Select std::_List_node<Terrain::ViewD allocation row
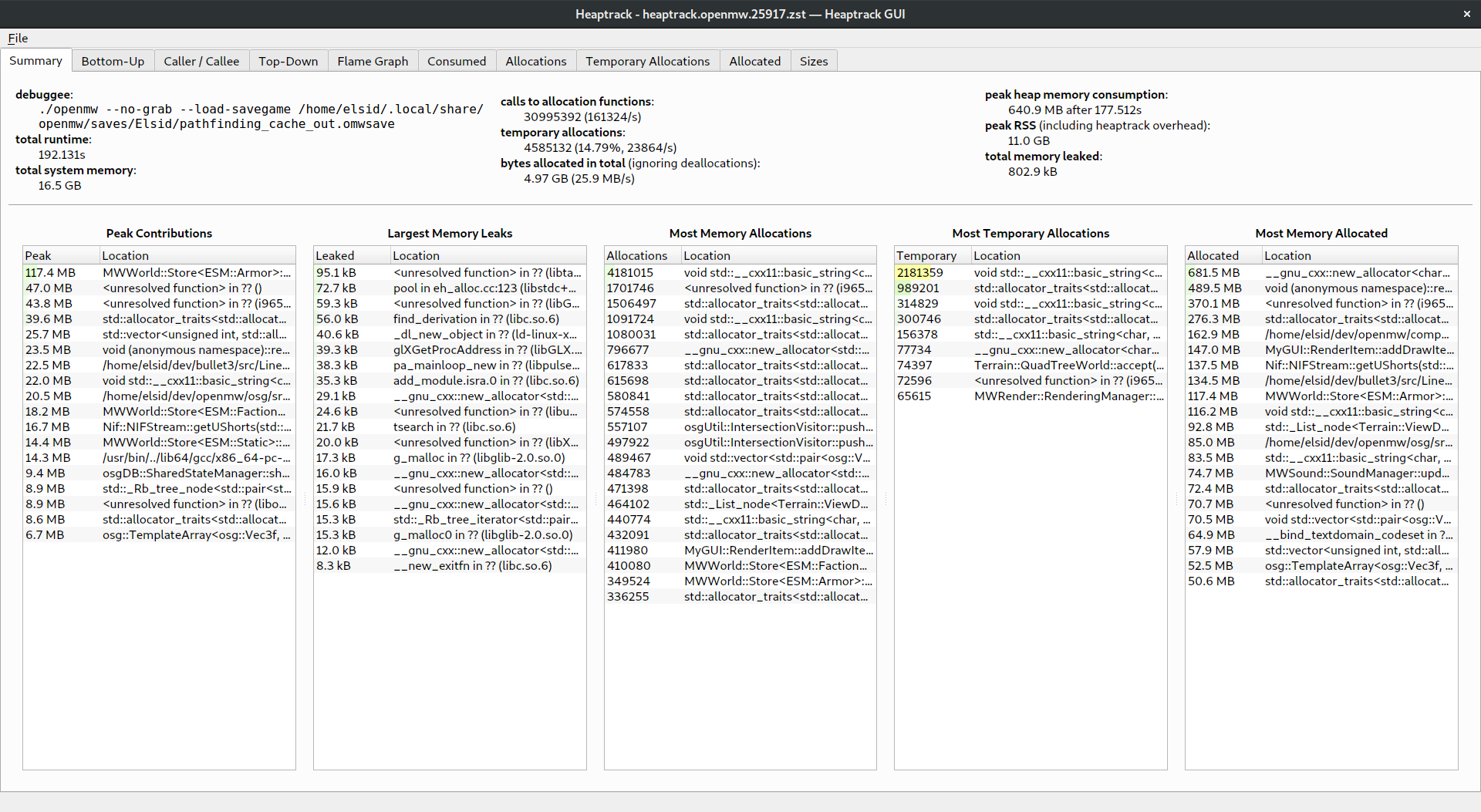Screen dimensions: 1481x812 click(x=740, y=504)
